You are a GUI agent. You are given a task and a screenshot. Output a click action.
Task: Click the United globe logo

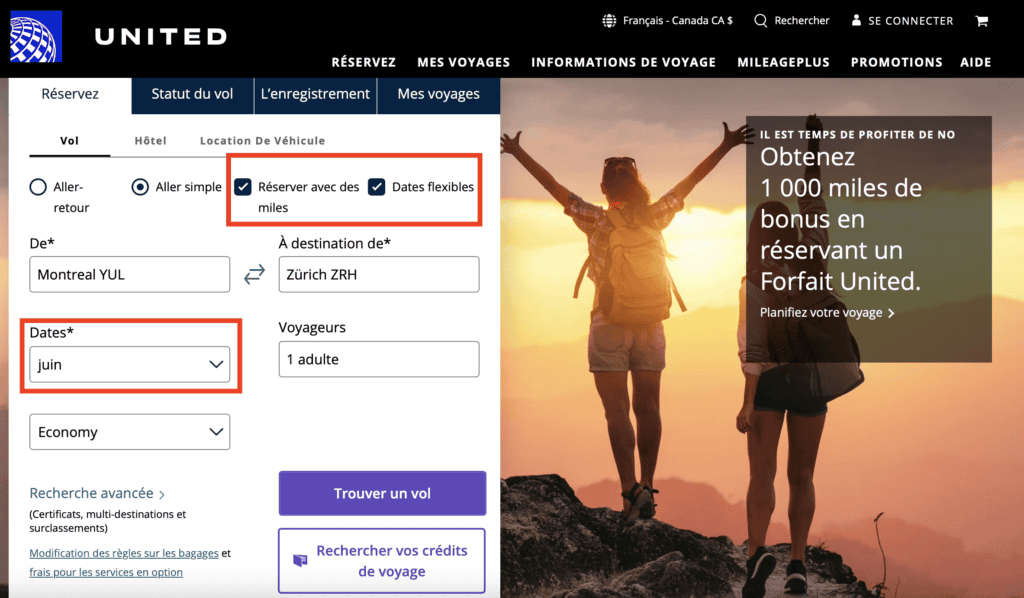(x=35, y=35)
